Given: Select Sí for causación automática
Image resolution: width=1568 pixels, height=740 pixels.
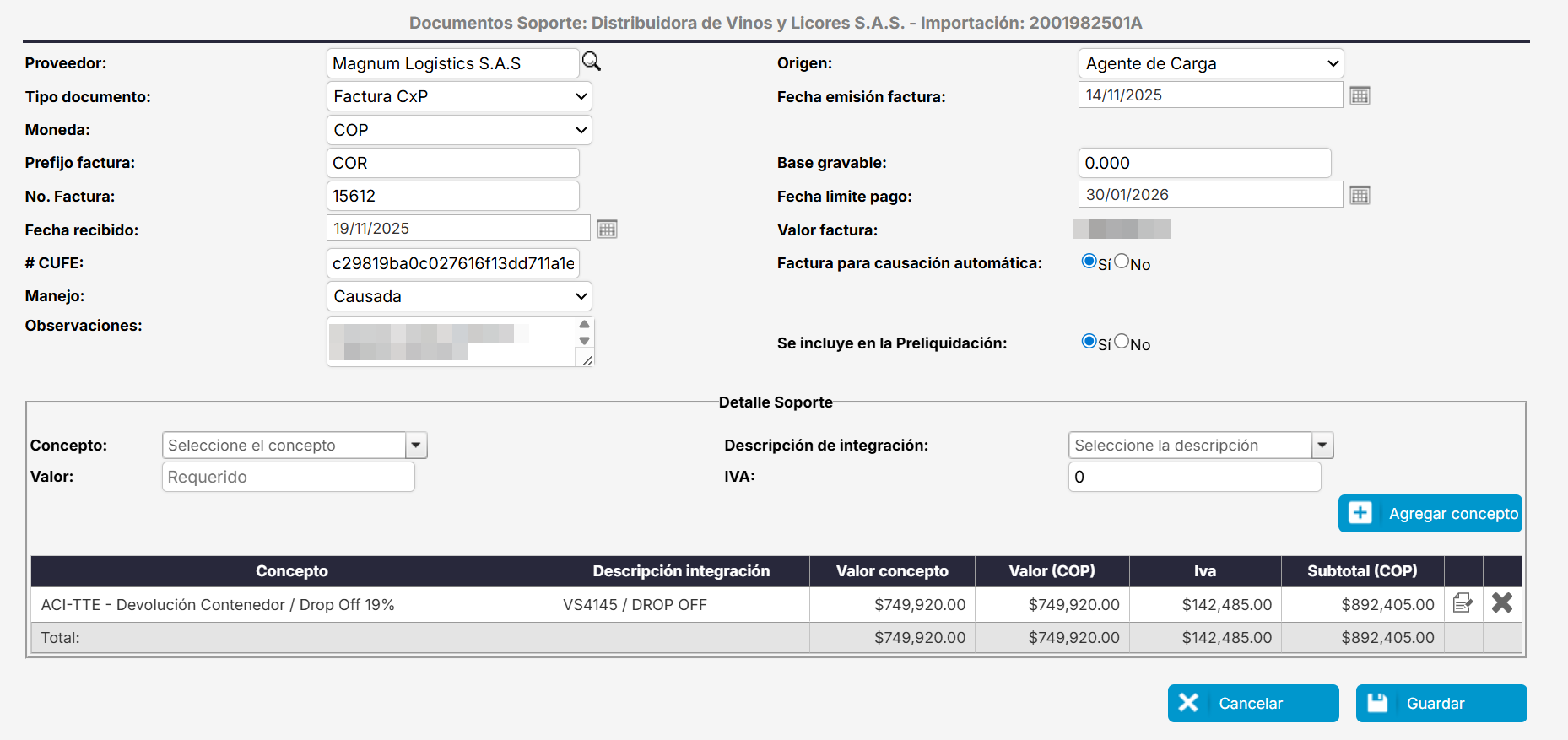Looking at the screenshot, I should (1089, 262).
